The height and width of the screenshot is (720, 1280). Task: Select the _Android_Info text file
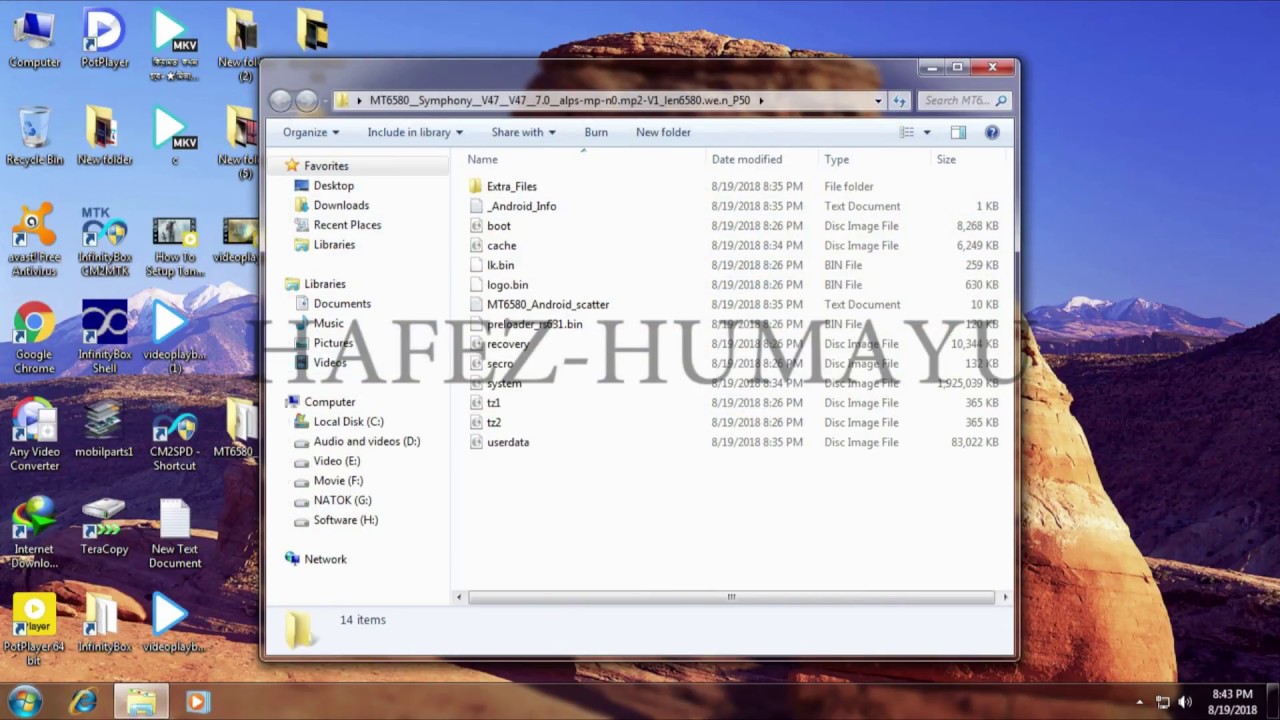521,206
